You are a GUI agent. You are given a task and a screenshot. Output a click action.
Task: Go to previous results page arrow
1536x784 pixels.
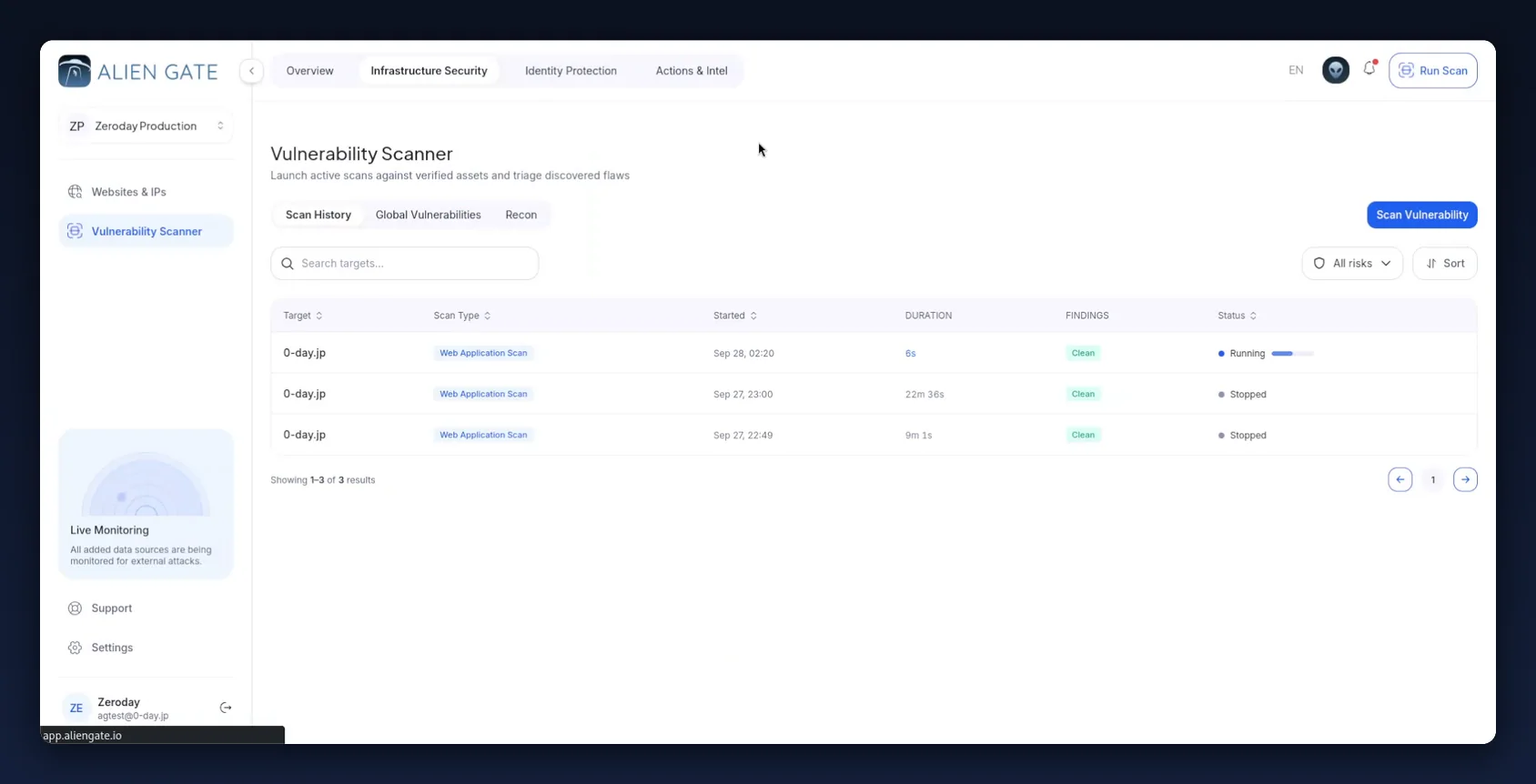point(1400,479)
